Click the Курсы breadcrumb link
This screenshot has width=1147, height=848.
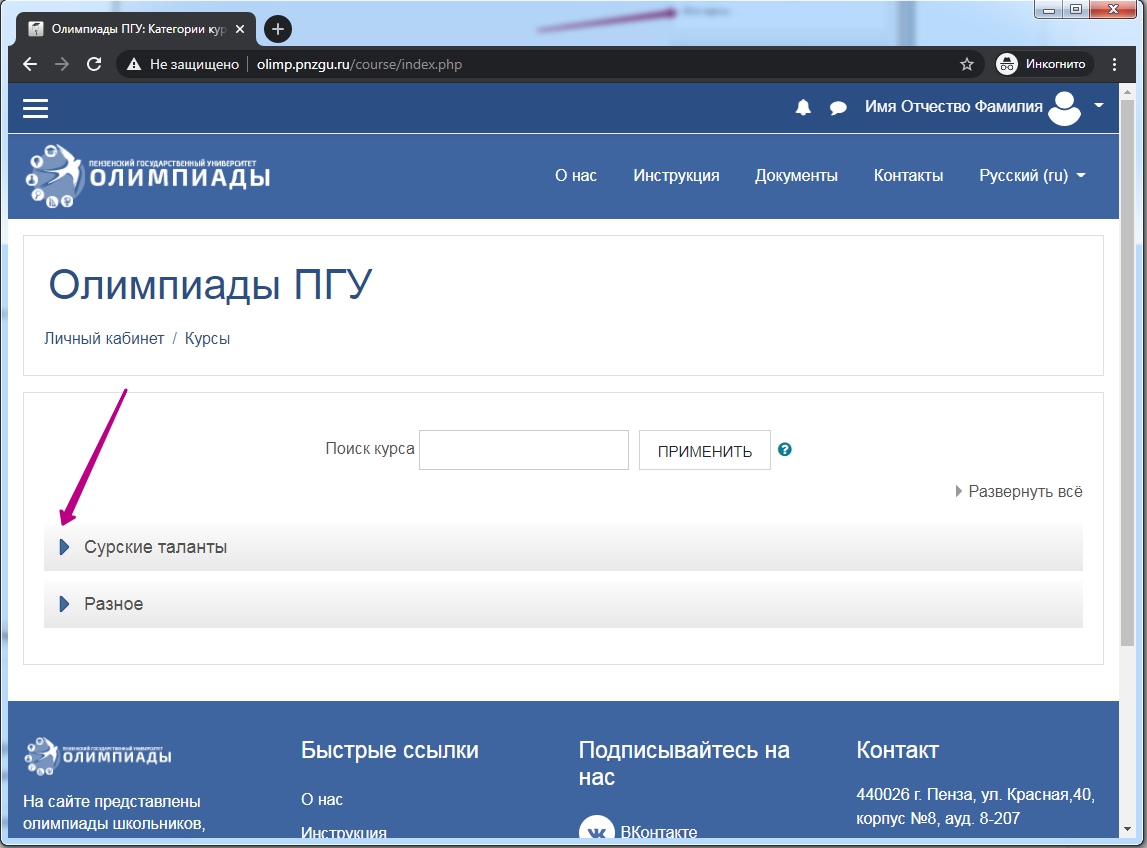[x=207, y=339]
